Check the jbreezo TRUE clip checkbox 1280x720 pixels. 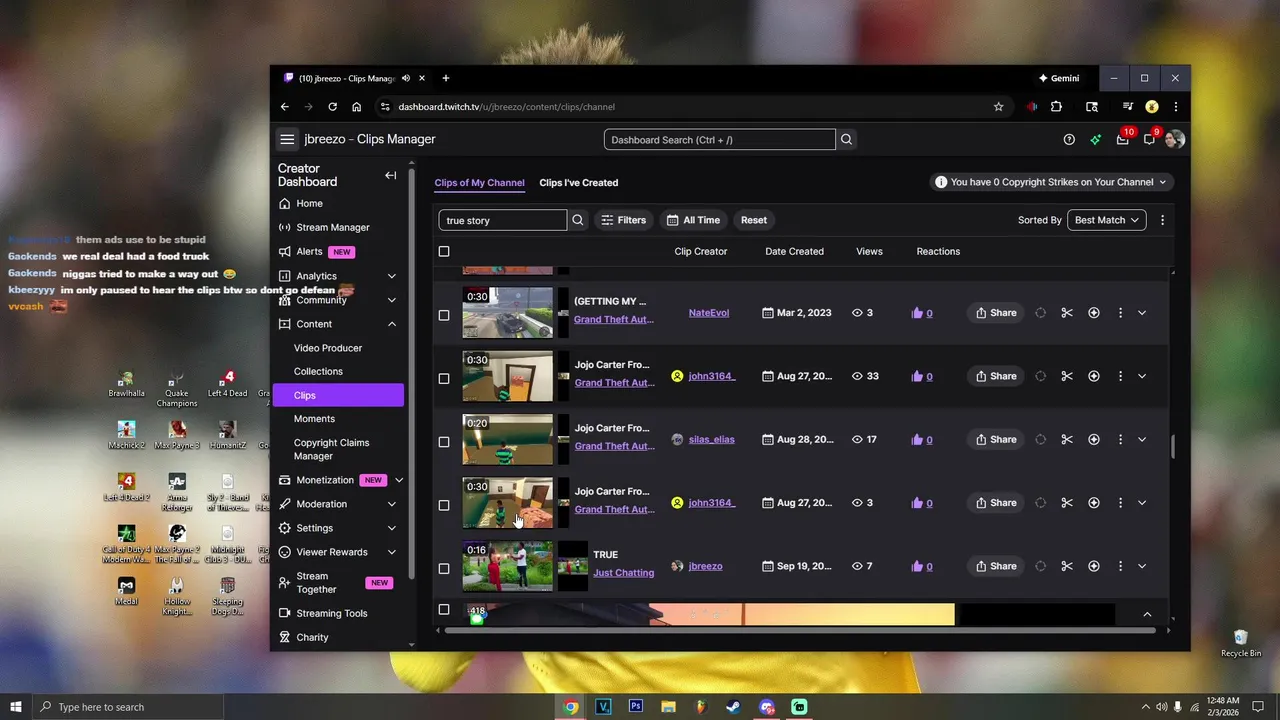click(x=444, y=568)
